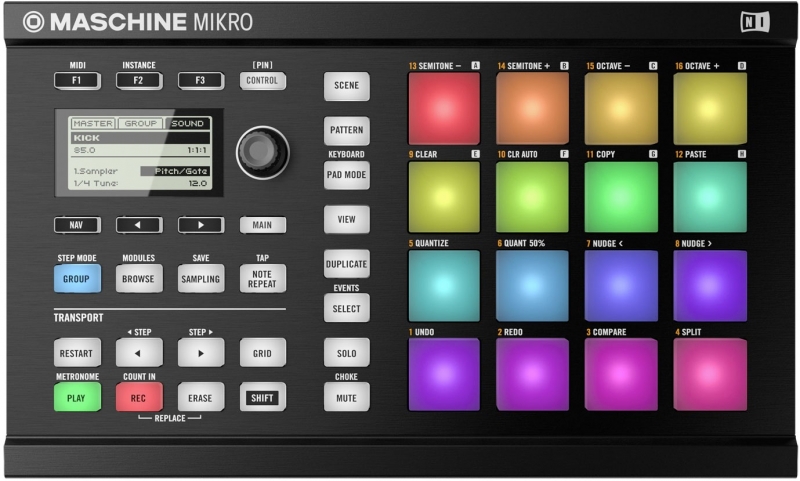Tap green pad 11 Copy
This screenshot has height=481, width=800.
click(x=621, y=197)
